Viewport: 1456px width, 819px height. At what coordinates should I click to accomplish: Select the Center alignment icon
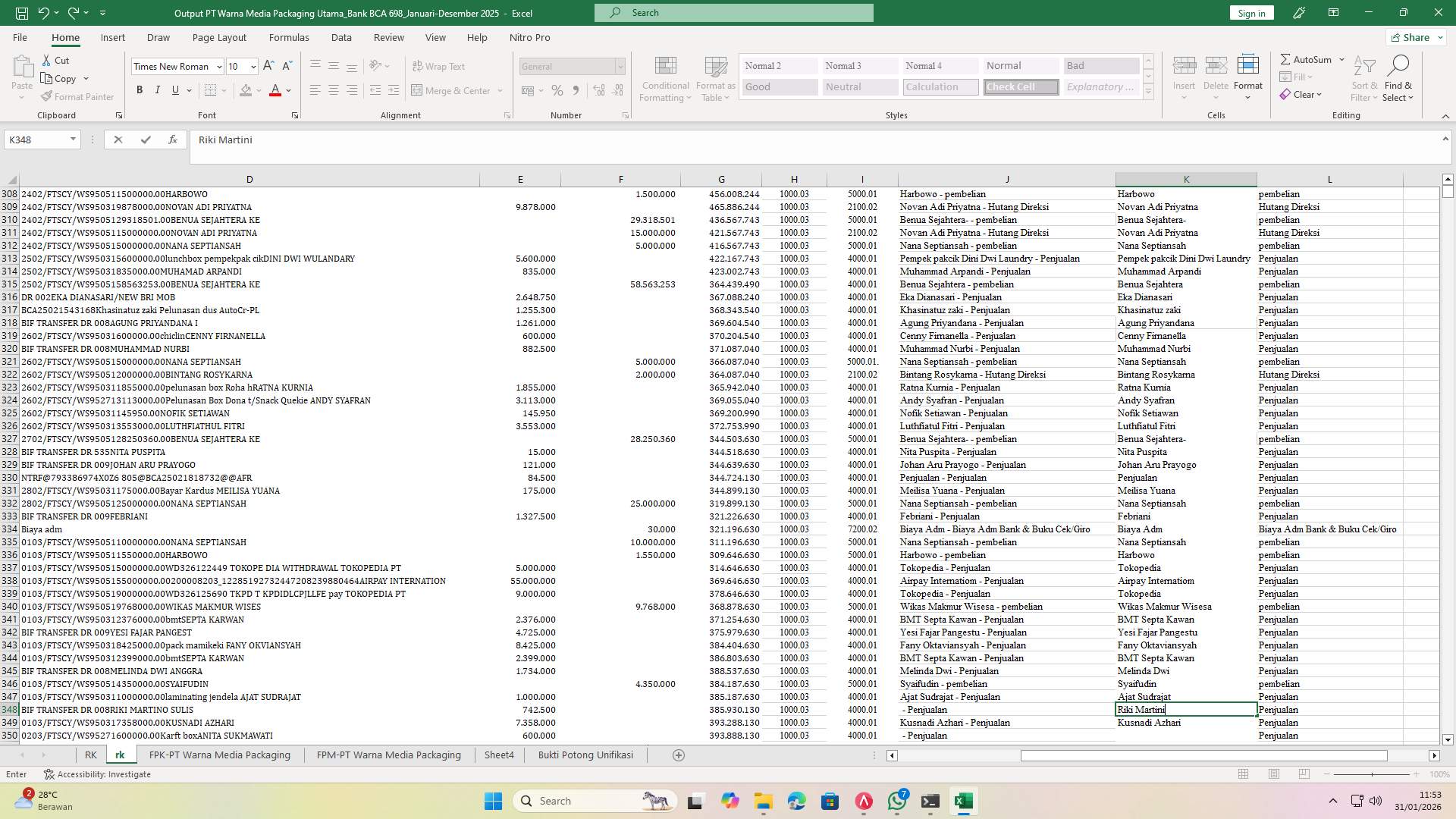[x=334, y=89]
